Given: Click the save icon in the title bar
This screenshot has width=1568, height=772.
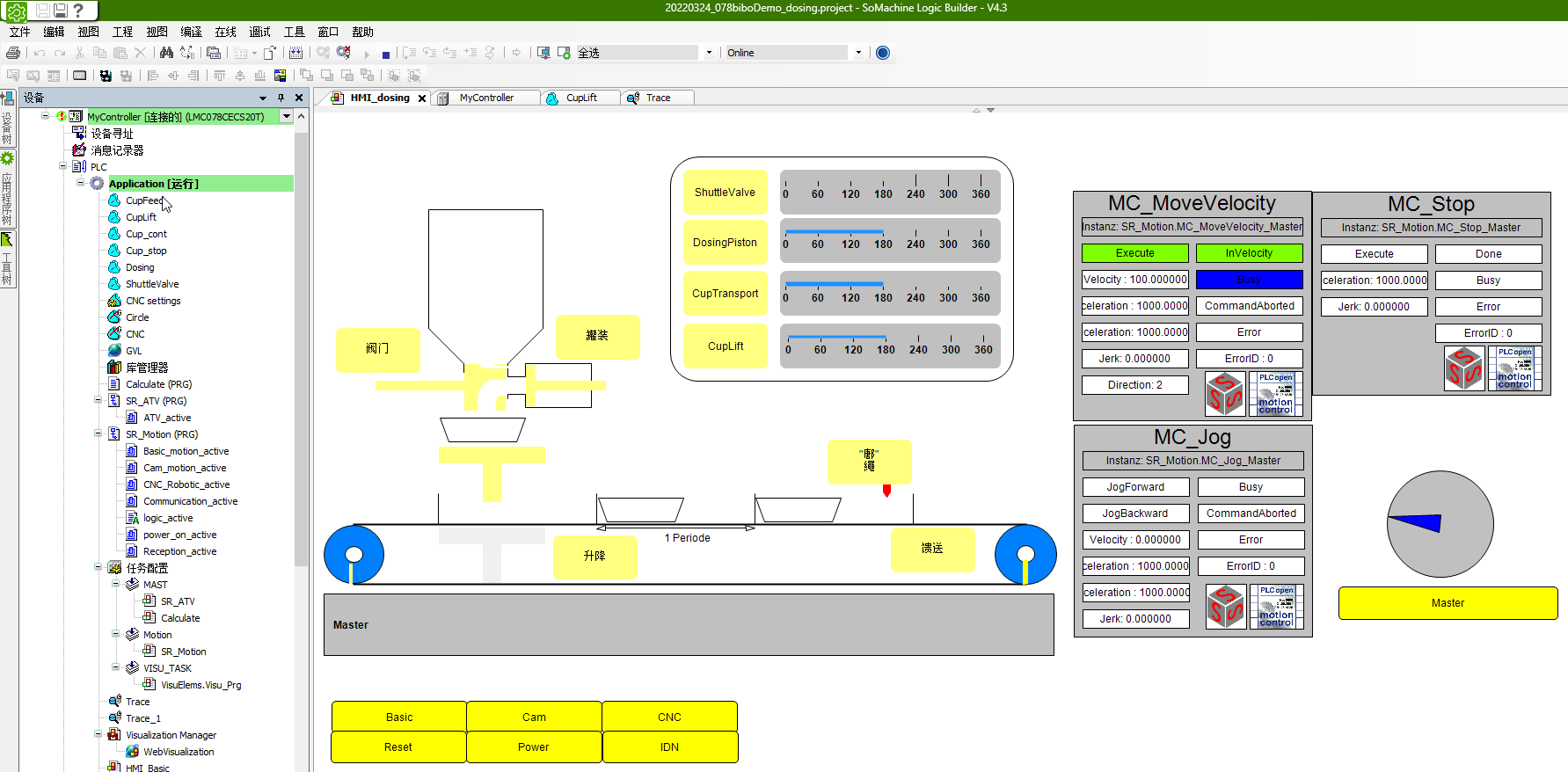Looking at the screenshot, I should 61,11.
